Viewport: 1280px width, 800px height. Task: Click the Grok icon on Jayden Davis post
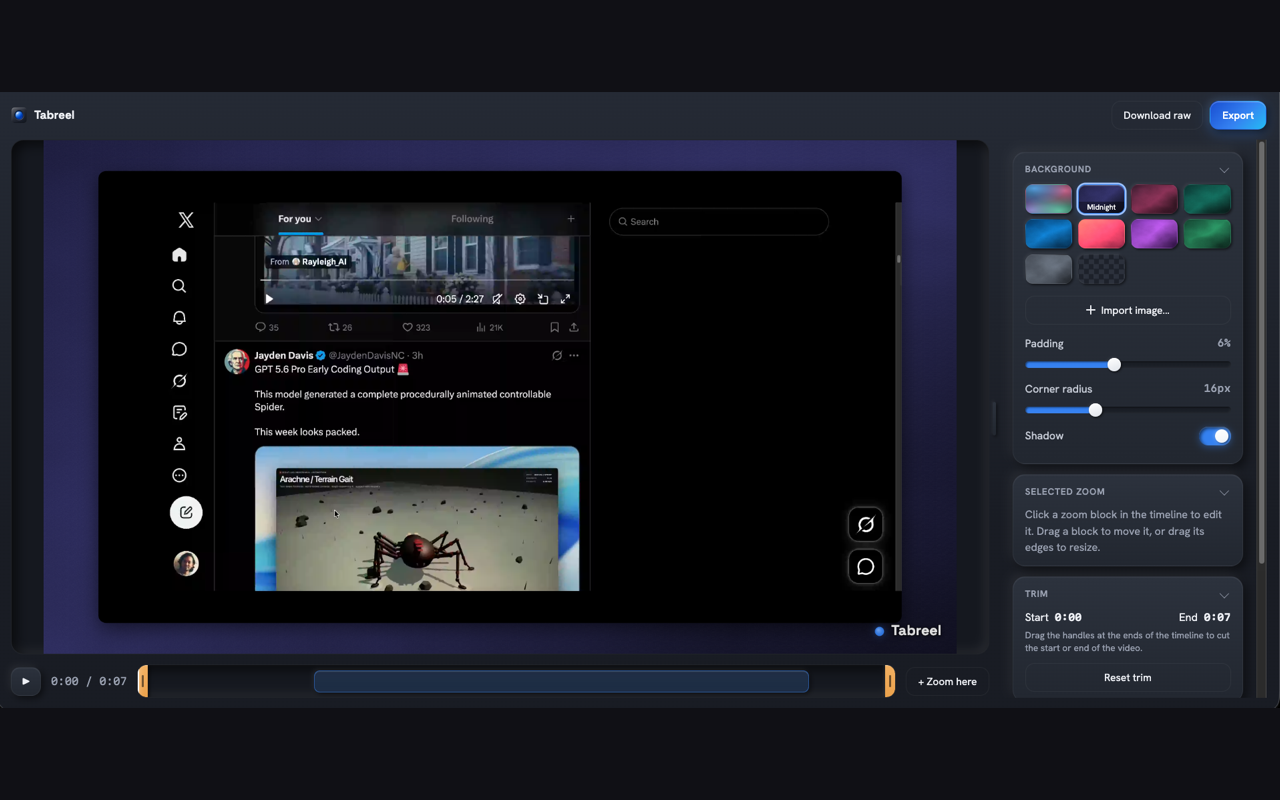click(x=557, y=355)
